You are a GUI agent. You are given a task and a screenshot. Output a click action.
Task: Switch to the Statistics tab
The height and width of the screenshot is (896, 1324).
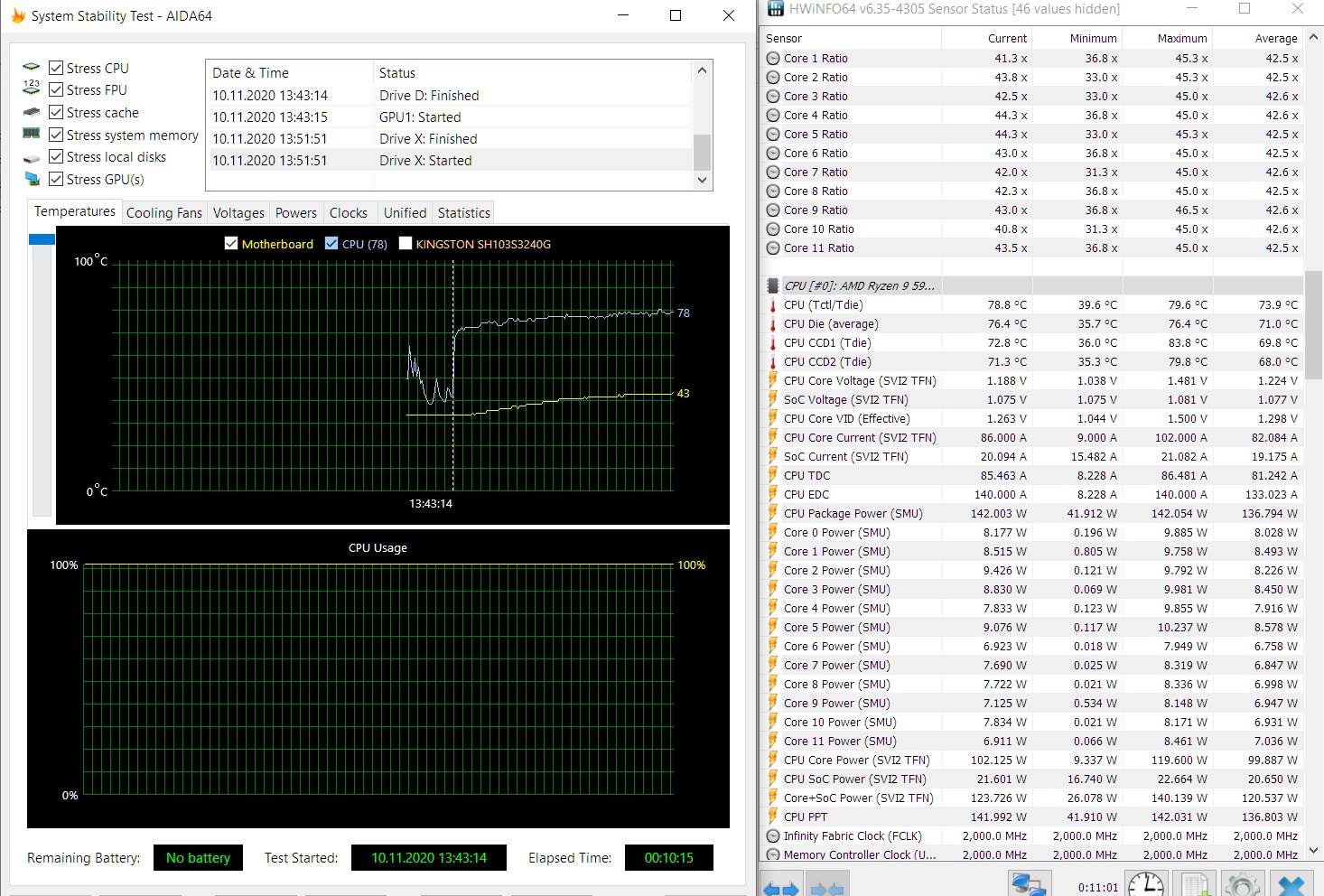(x=462, y=212)
